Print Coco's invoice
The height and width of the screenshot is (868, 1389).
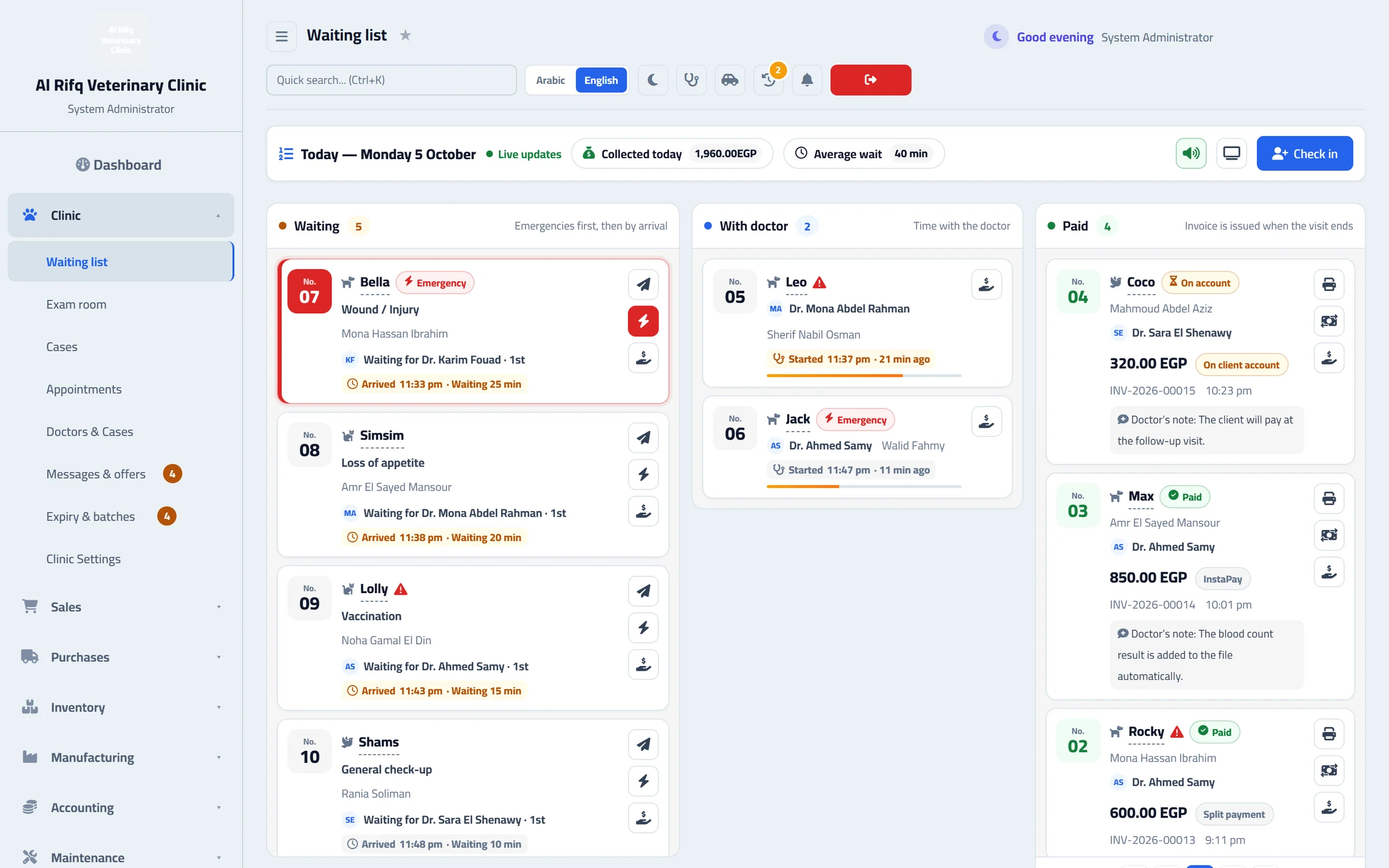pyautogui.click(x=1329, y=284)
